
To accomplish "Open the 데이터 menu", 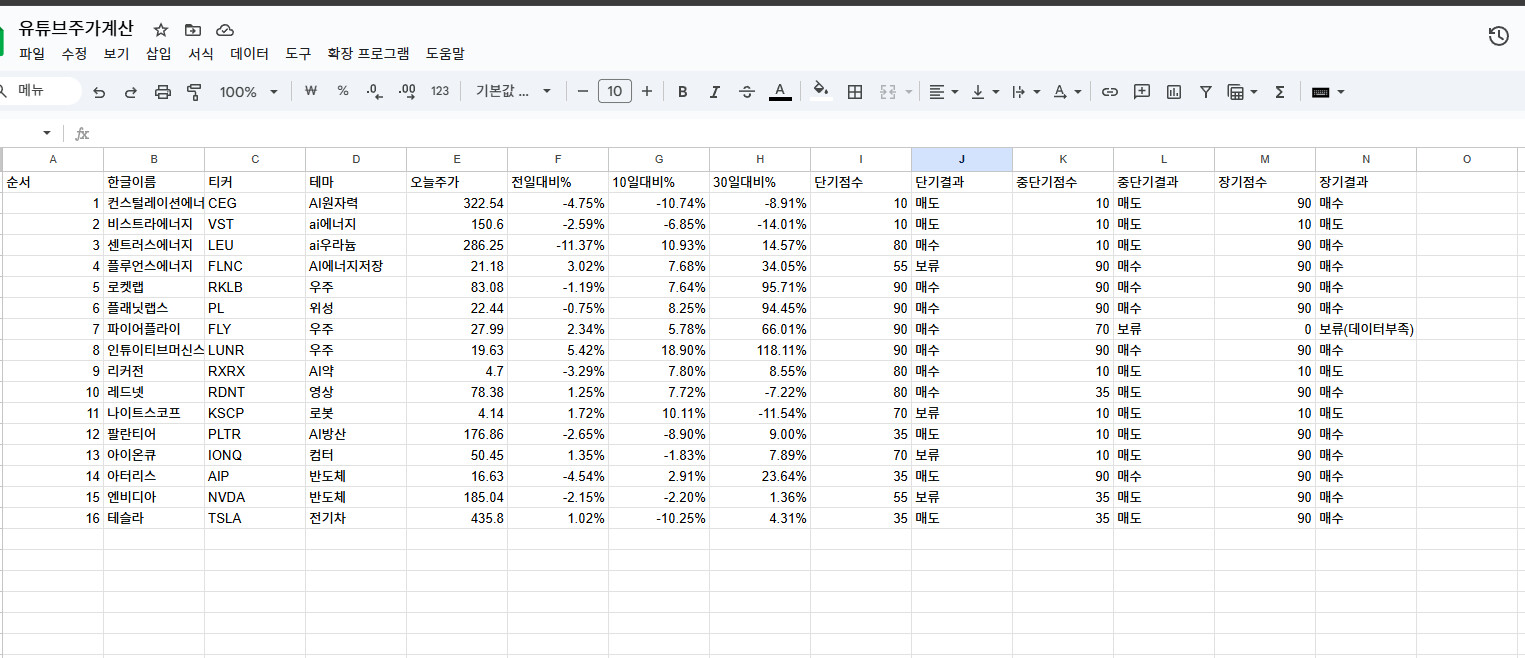I will coord(249,54).
